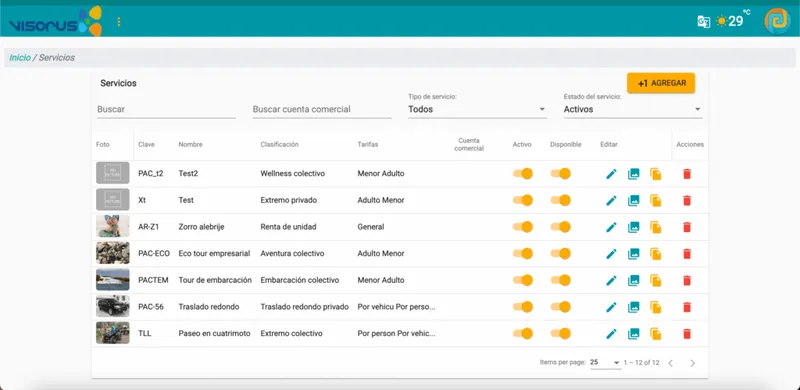Open the Traslado redondo photo thumbnail
Screen dimensions: 800x390
tap(113, 306)
